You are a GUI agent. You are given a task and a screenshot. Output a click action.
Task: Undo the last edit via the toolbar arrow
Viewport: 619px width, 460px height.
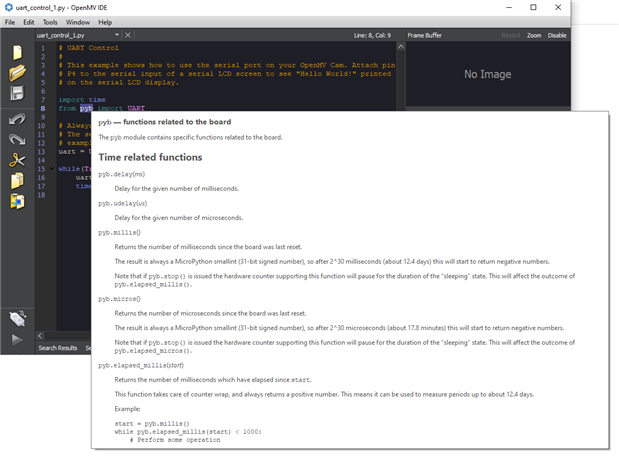coord(17,120)
